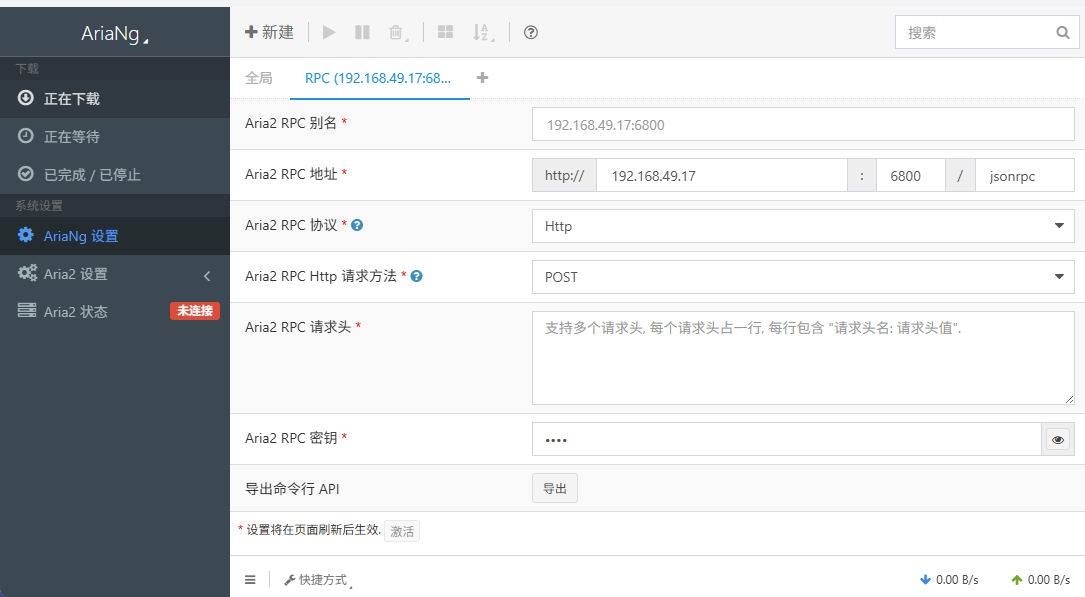Viewport: 1085px width, 597px height.
Task: Click the help question mark icon
Action: click(531, 33)
